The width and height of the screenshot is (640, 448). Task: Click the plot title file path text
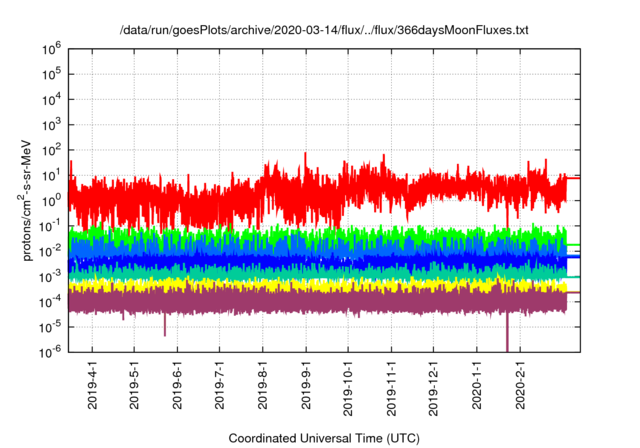point(324,30)
